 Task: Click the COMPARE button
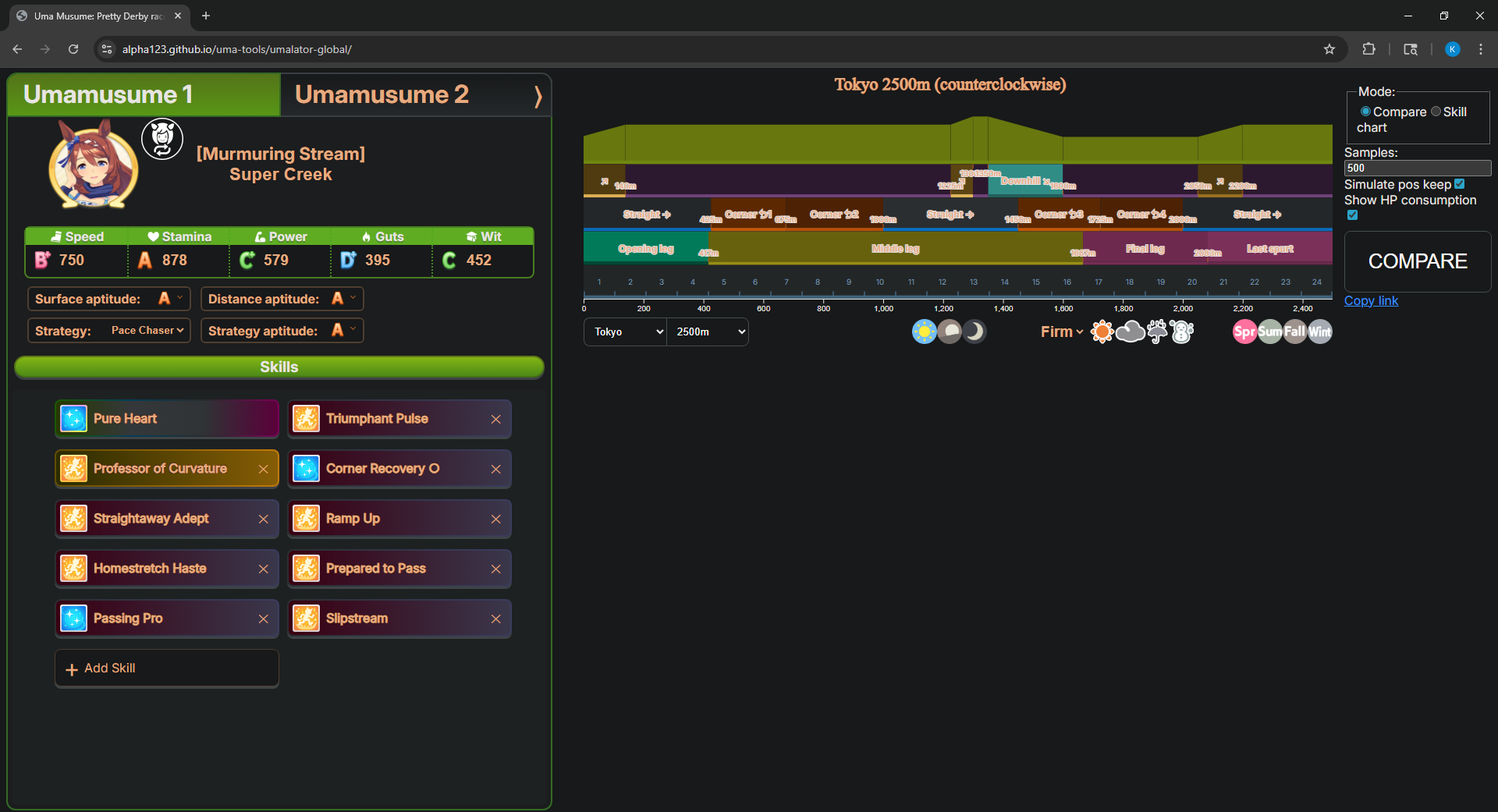pyautogui.click(x=1418, y=261)
